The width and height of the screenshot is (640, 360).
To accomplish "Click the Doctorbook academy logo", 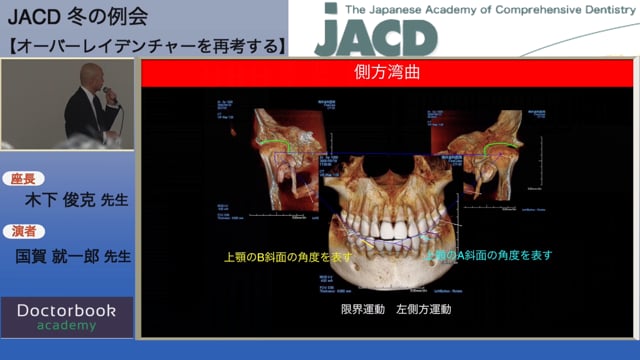I will 67,317.
